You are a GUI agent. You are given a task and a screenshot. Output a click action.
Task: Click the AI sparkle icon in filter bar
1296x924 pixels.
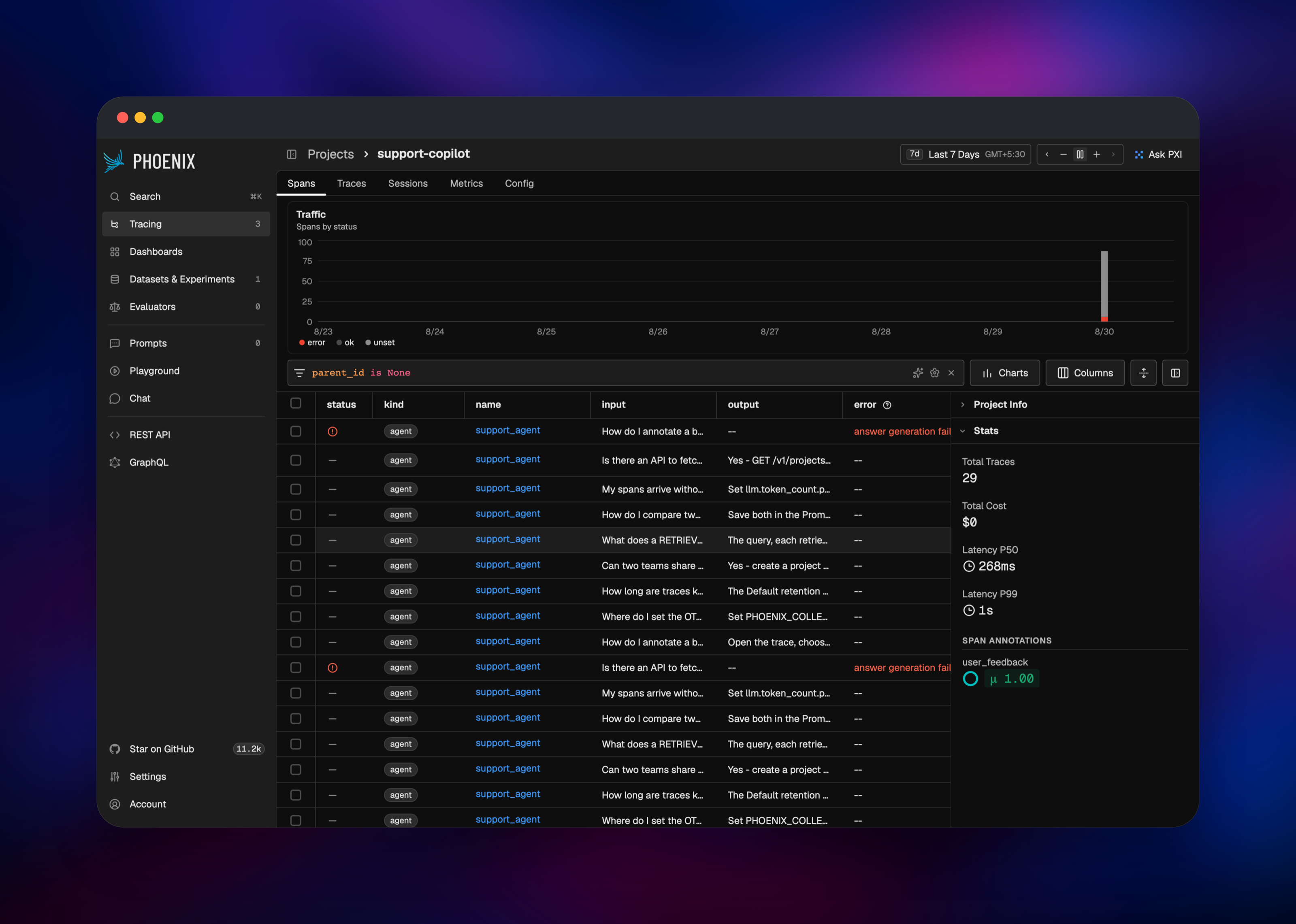[918, 373]
